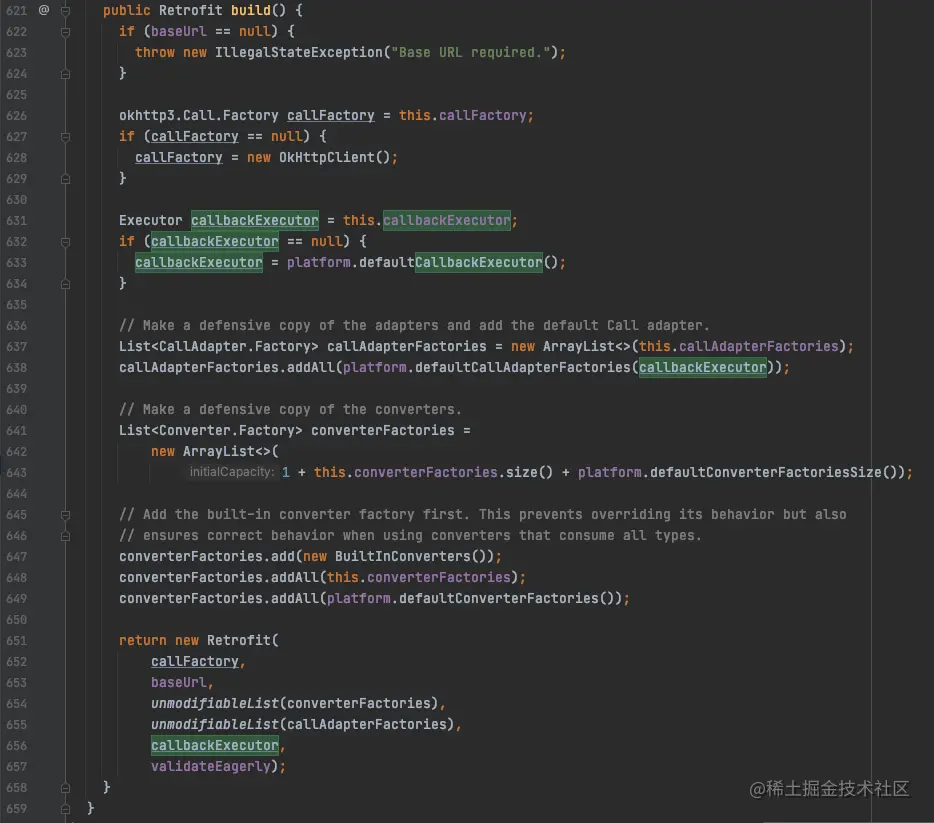This screenshot has width=934, height=823.
Task: Click the class fold end marker at line 659
Action: (66, 809)
